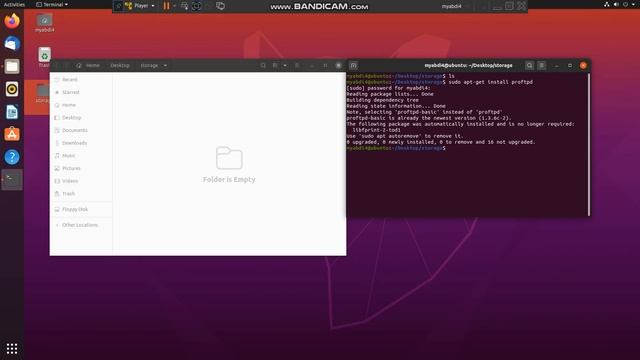The height and width of the screenshot is (360, 640).
Task: Launch Rhythmbox music player from the dock
Action: pyautogui.click(x=12, y=89)
